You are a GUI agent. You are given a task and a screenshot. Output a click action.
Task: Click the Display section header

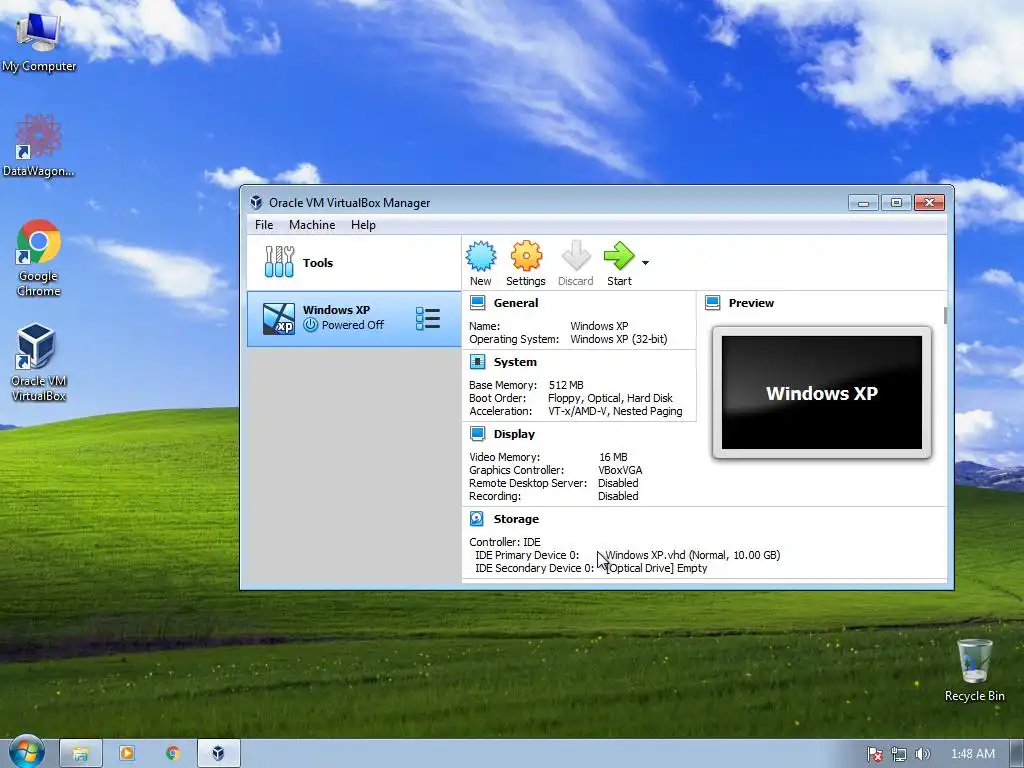514,434
